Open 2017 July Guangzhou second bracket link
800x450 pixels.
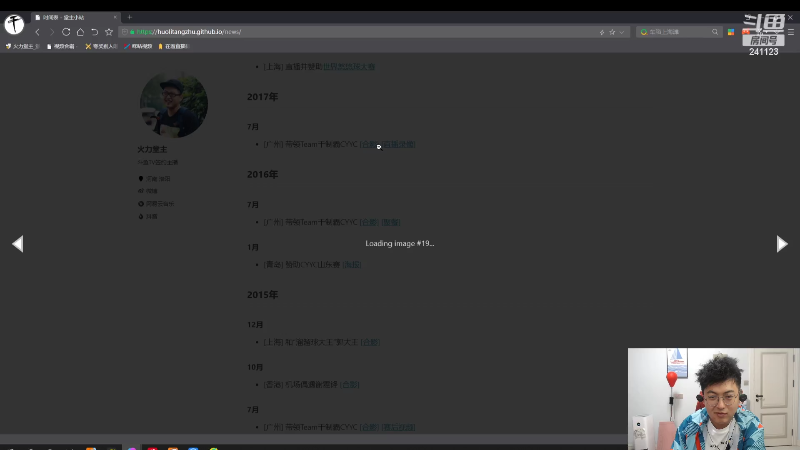click(398, 144)
